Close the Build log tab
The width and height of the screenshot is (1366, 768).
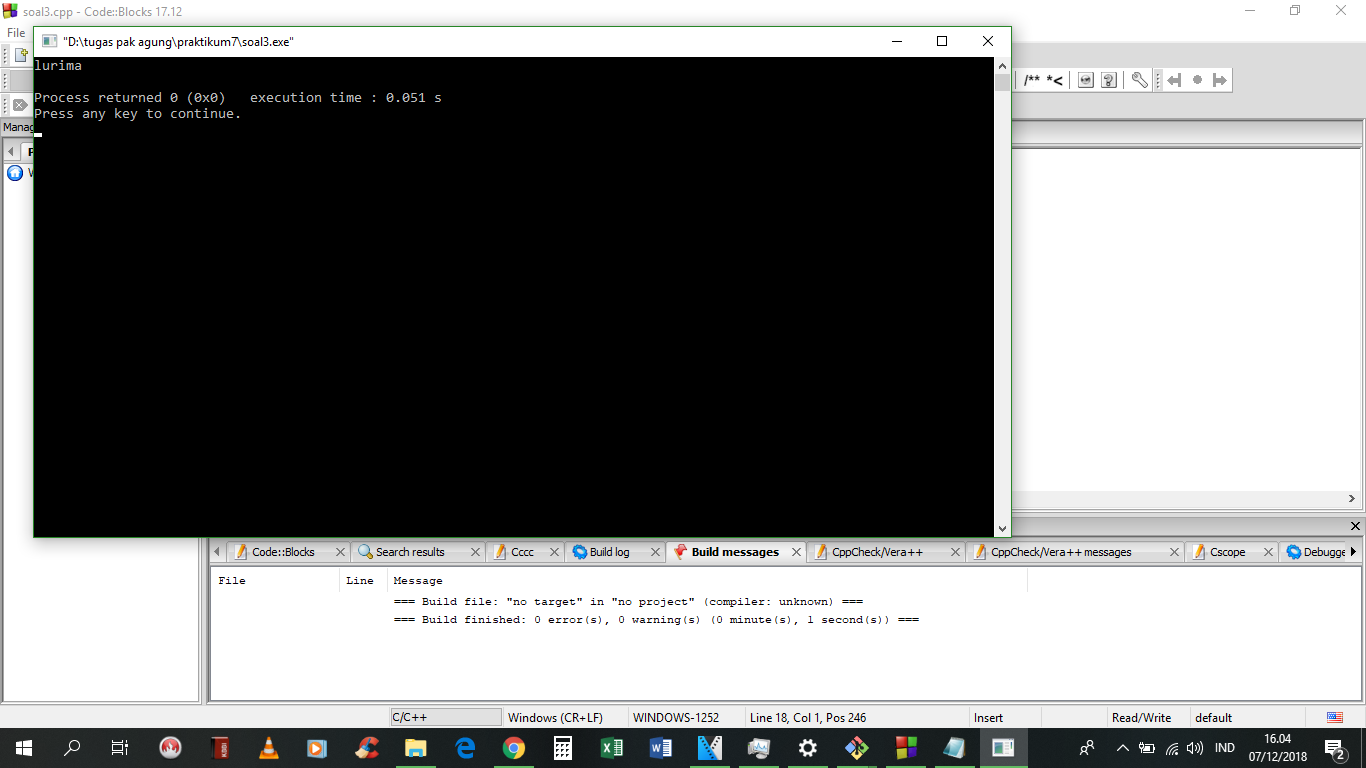[x=656, y=552]
